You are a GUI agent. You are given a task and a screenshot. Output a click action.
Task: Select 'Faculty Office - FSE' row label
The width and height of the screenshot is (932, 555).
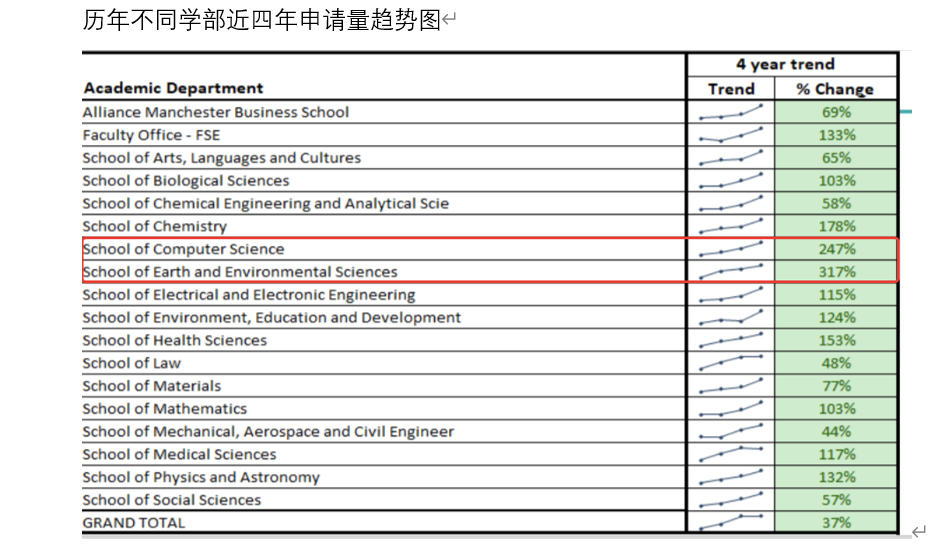coord(151,135)
